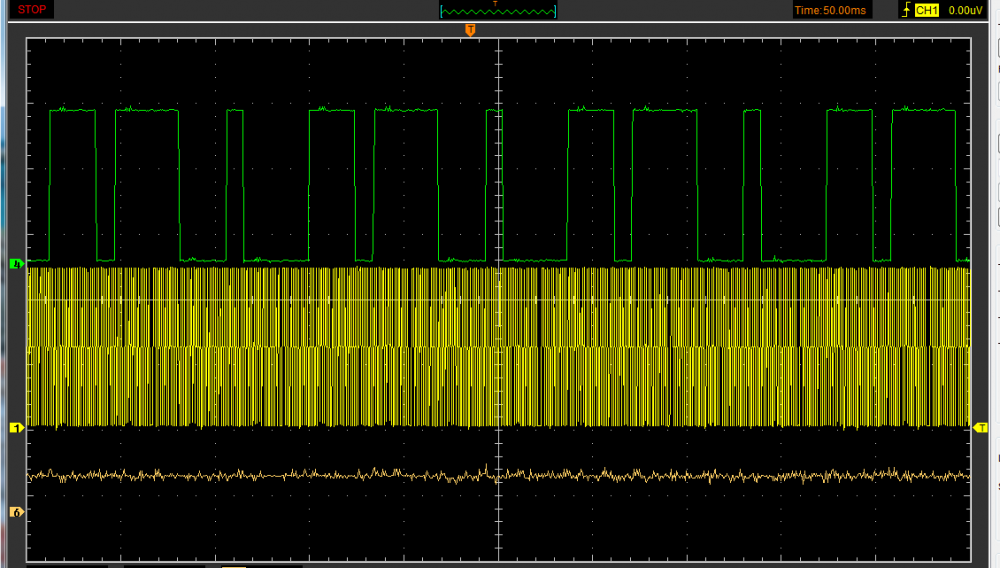
Task: Click the first green pulse at far left
Action: coord(72,110)
